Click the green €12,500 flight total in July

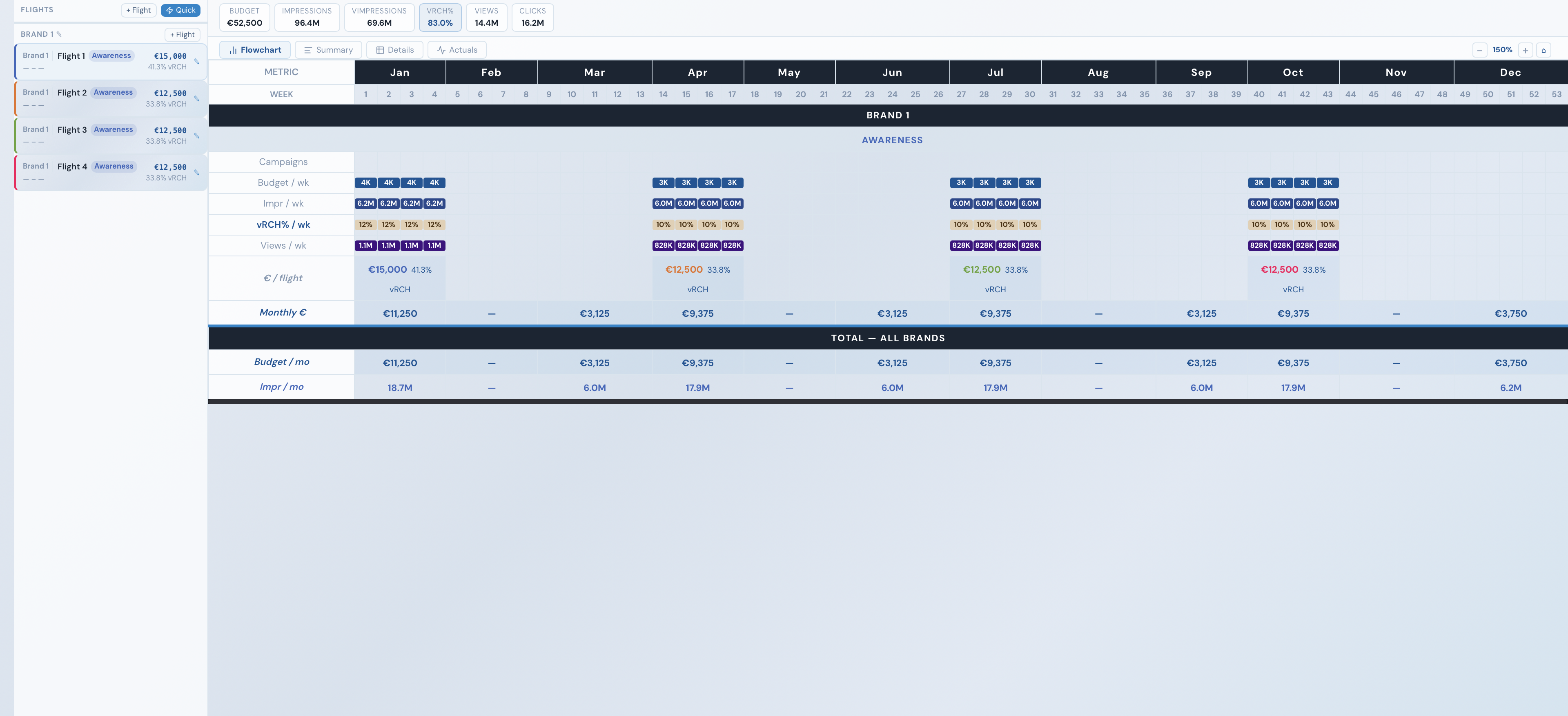[x=982, y=269]
